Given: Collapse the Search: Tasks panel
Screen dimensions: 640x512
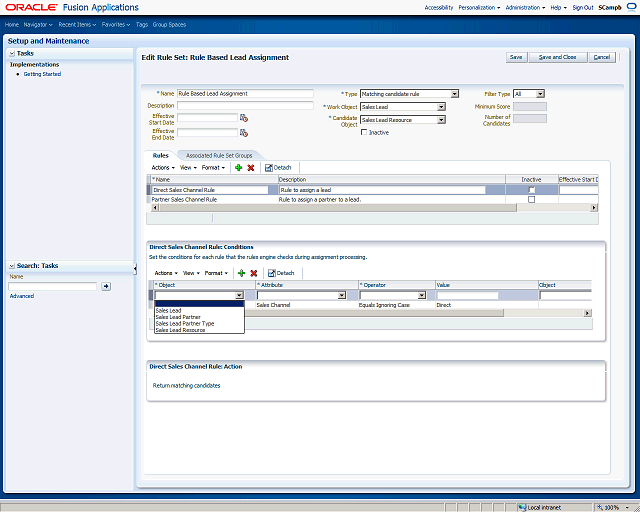Looking at the screenshot, I should 12,266.
